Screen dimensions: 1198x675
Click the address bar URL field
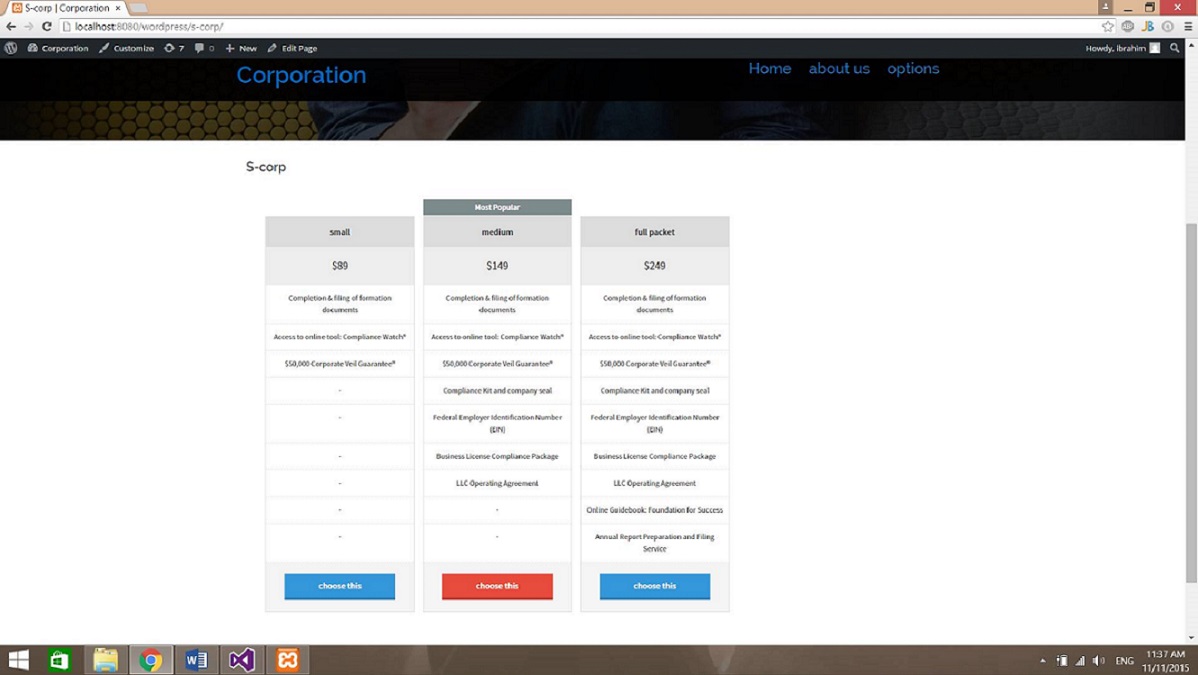(x=580, y=27)
